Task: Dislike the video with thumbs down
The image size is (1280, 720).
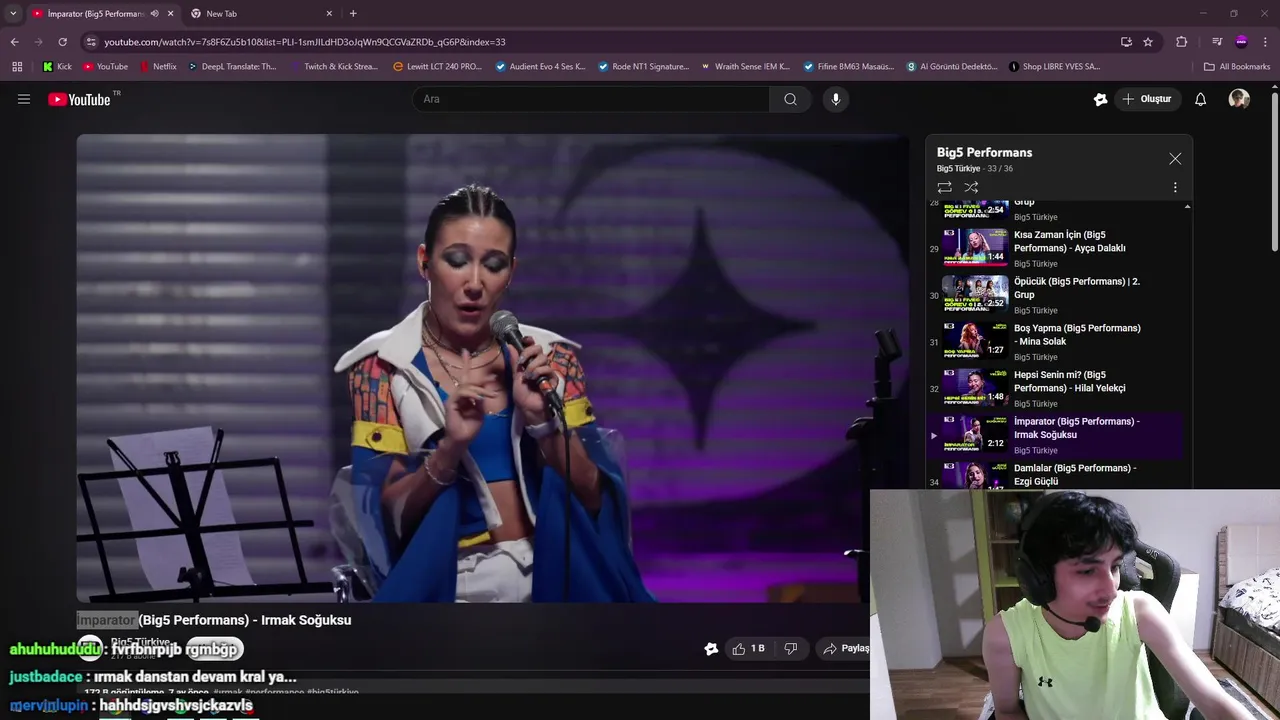Action: (791, 648)
